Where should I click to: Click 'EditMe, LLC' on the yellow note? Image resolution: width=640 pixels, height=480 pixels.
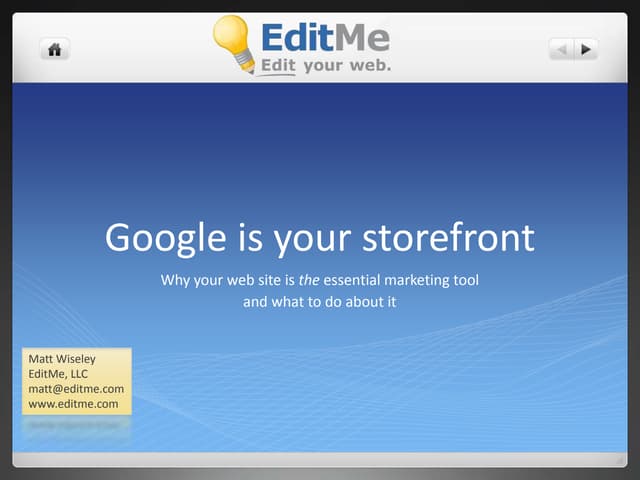pyautogui.click(x=58, y=374)
